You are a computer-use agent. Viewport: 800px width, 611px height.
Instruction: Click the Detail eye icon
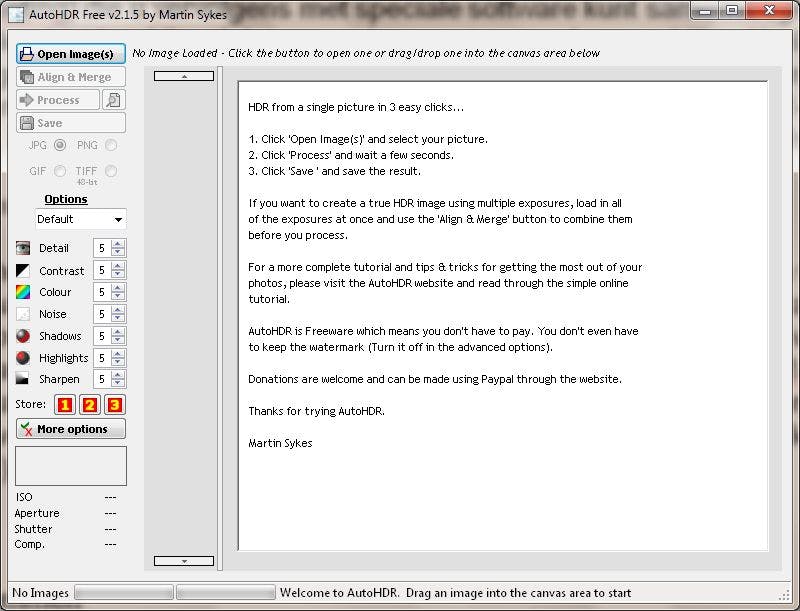tap(23, 248)
